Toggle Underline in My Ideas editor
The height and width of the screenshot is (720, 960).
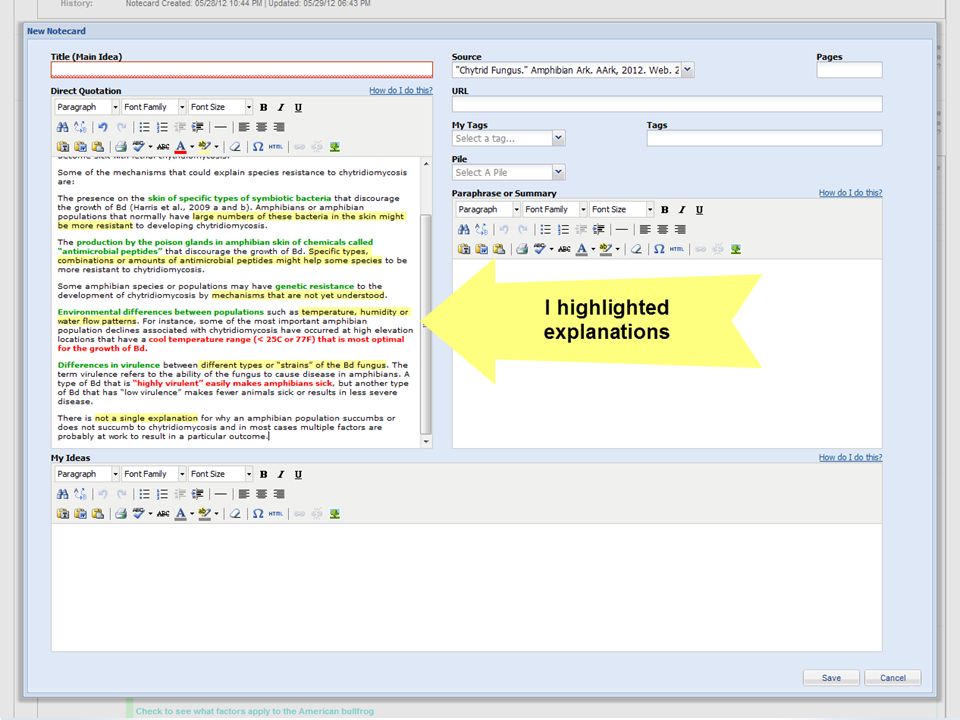click(298, 474)
